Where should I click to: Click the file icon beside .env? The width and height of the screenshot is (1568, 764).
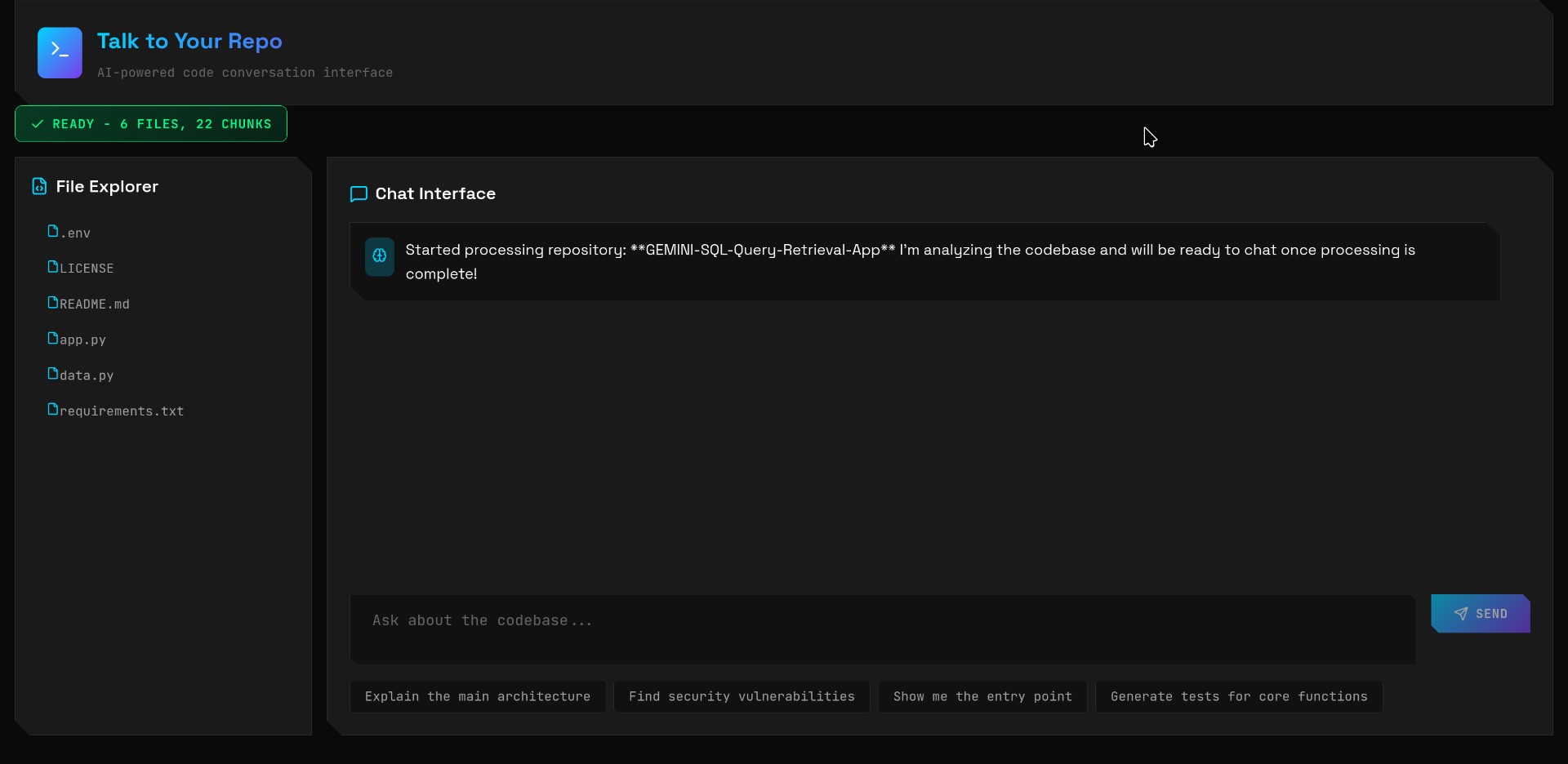click(x=52, y=231)
